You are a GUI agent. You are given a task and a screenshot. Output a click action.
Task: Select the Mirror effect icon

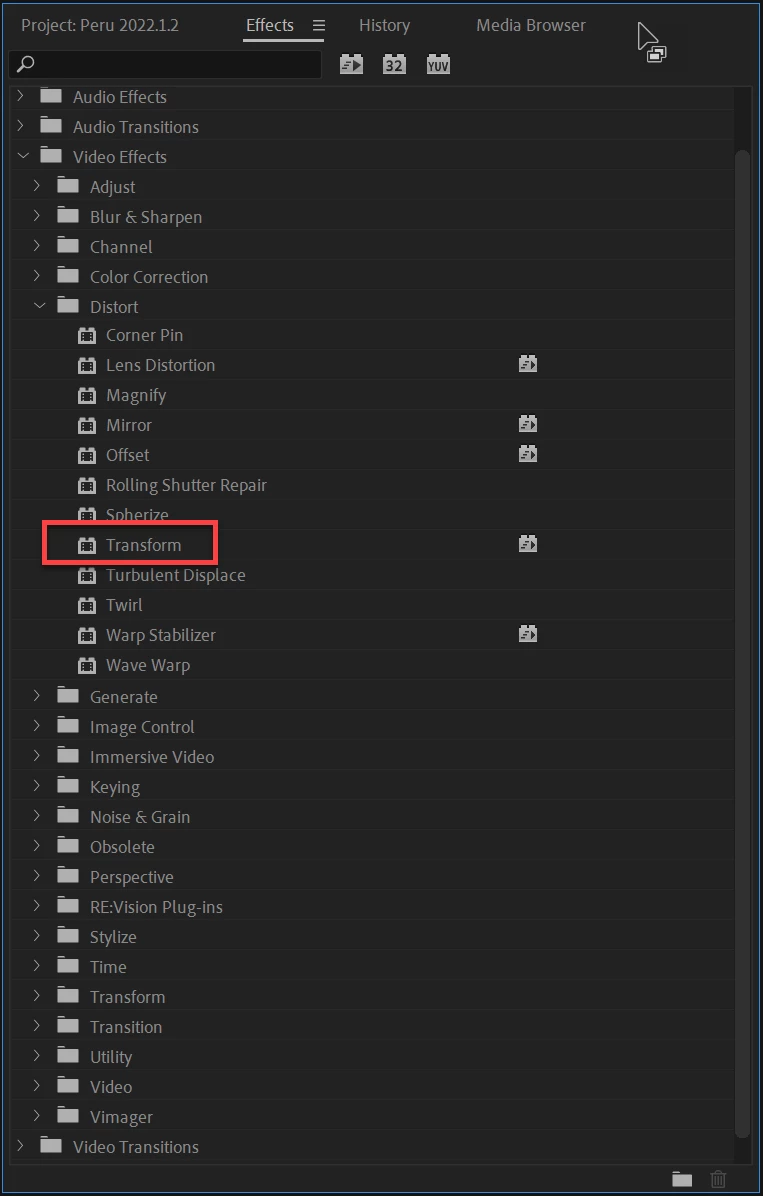[x=87, y=426]
